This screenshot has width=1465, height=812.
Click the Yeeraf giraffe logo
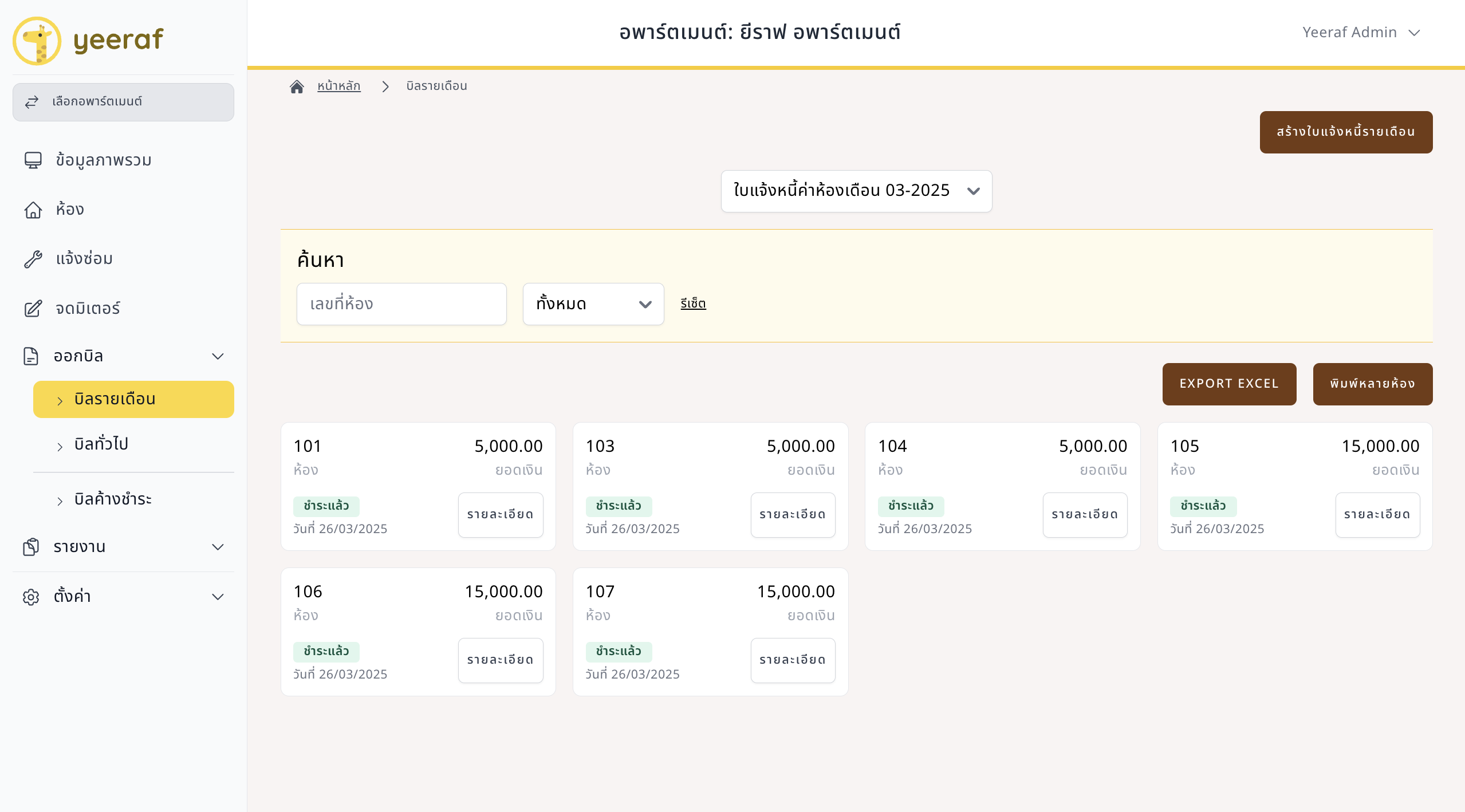click(x=37, y=41)
